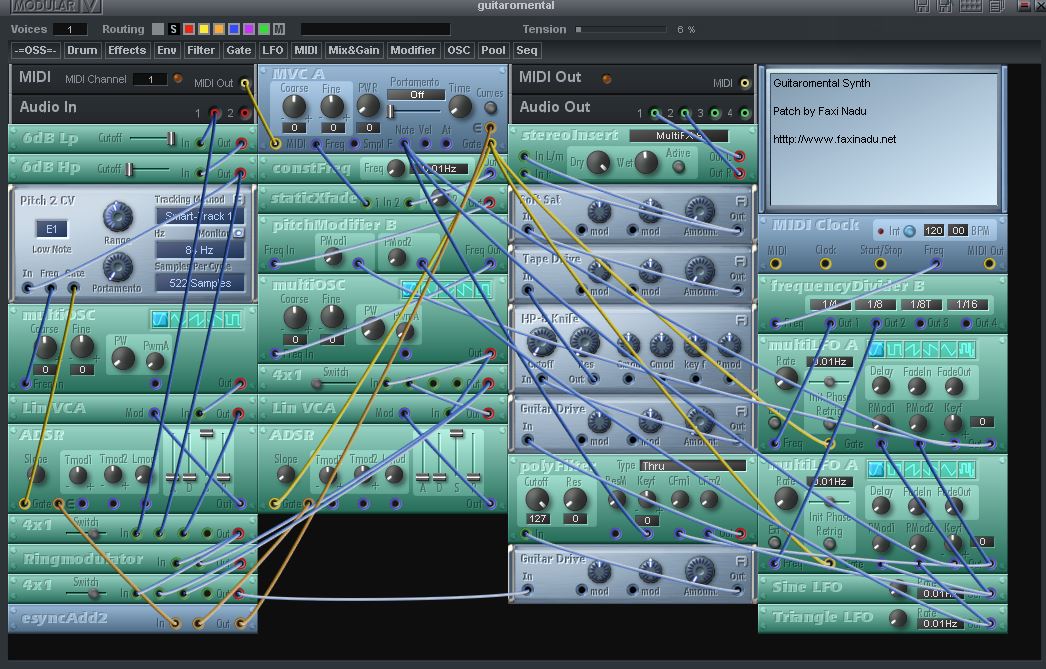This screenshot has width=1046, height=669.
Task: Open the Soft Sat editor corner button
Action: tap(740, 201)
